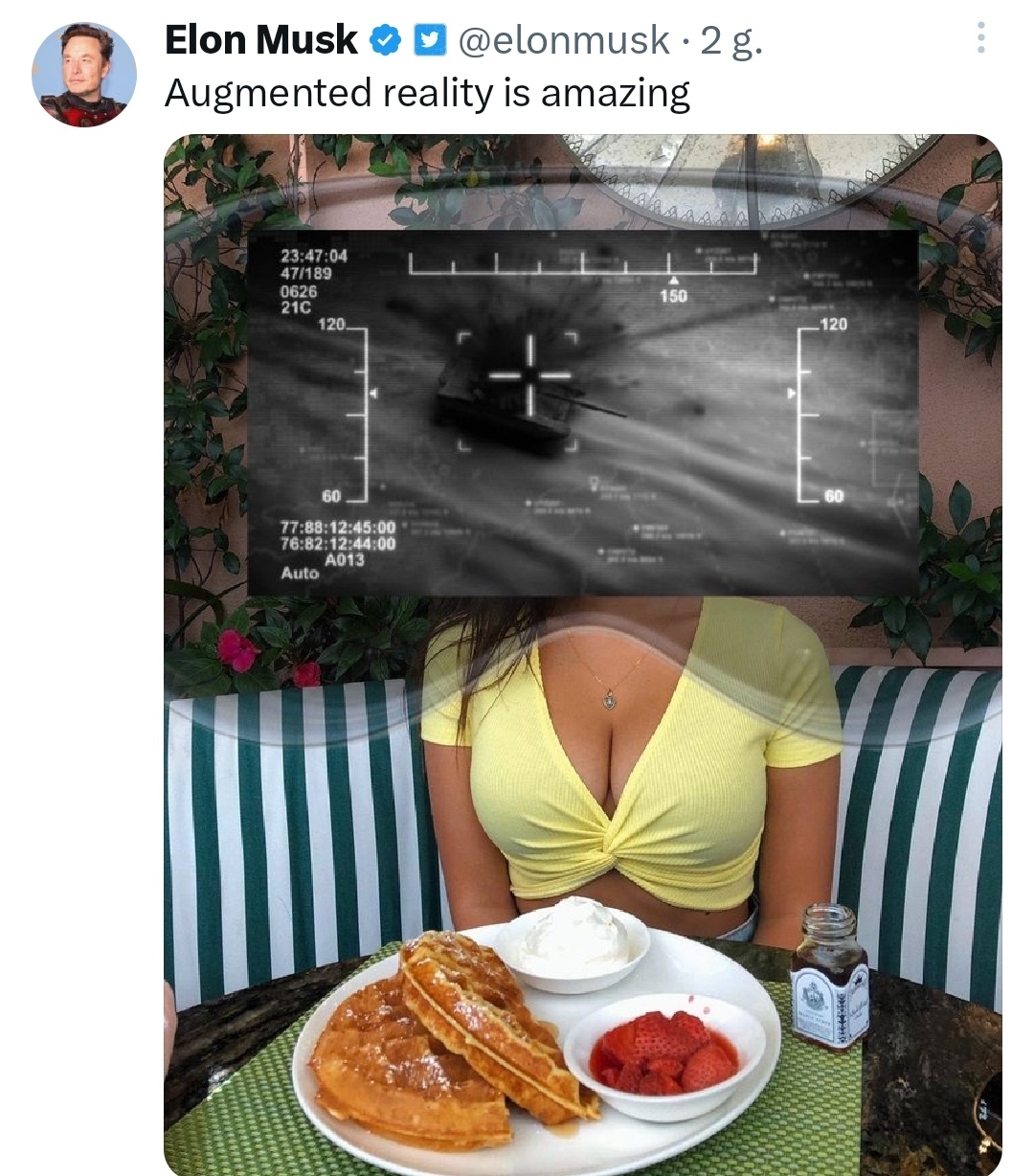Click the blue verified checkmark badge

tap(385, 40)
